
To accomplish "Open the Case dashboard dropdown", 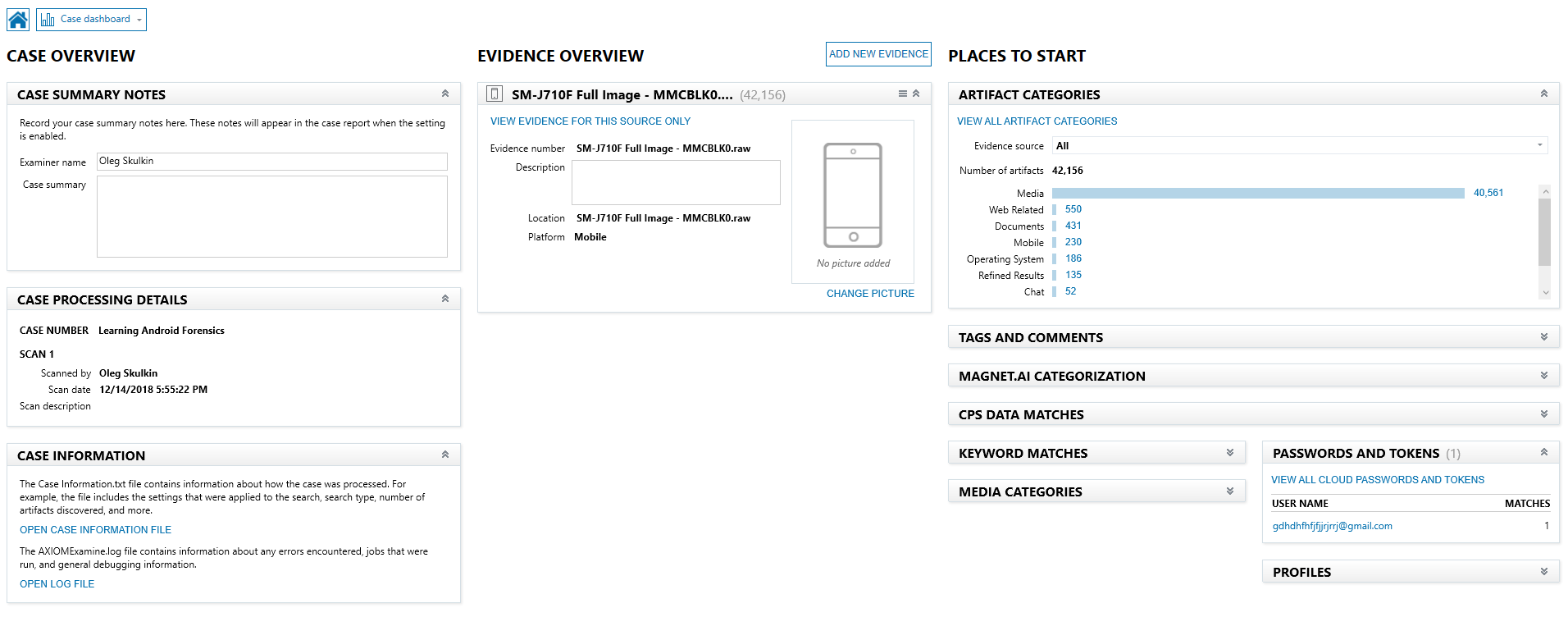I will pos(91,20).
